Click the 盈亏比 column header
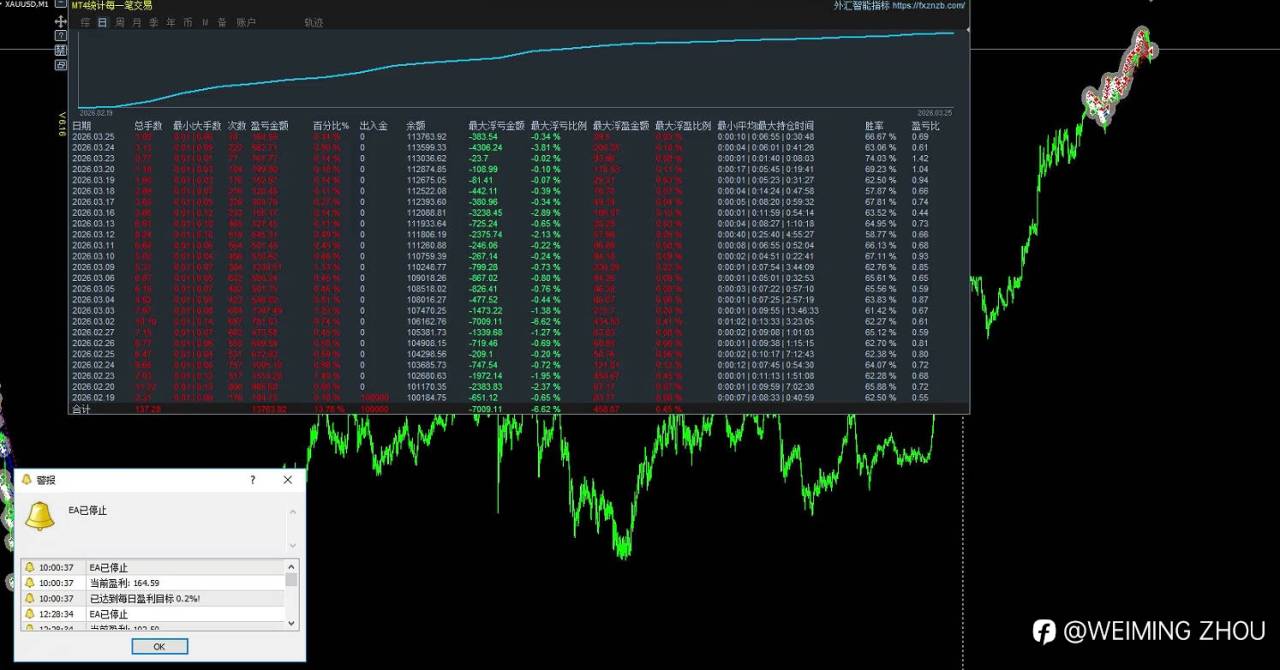The width and height of the screenshot is (1280, 670). (x=925, y=126)
